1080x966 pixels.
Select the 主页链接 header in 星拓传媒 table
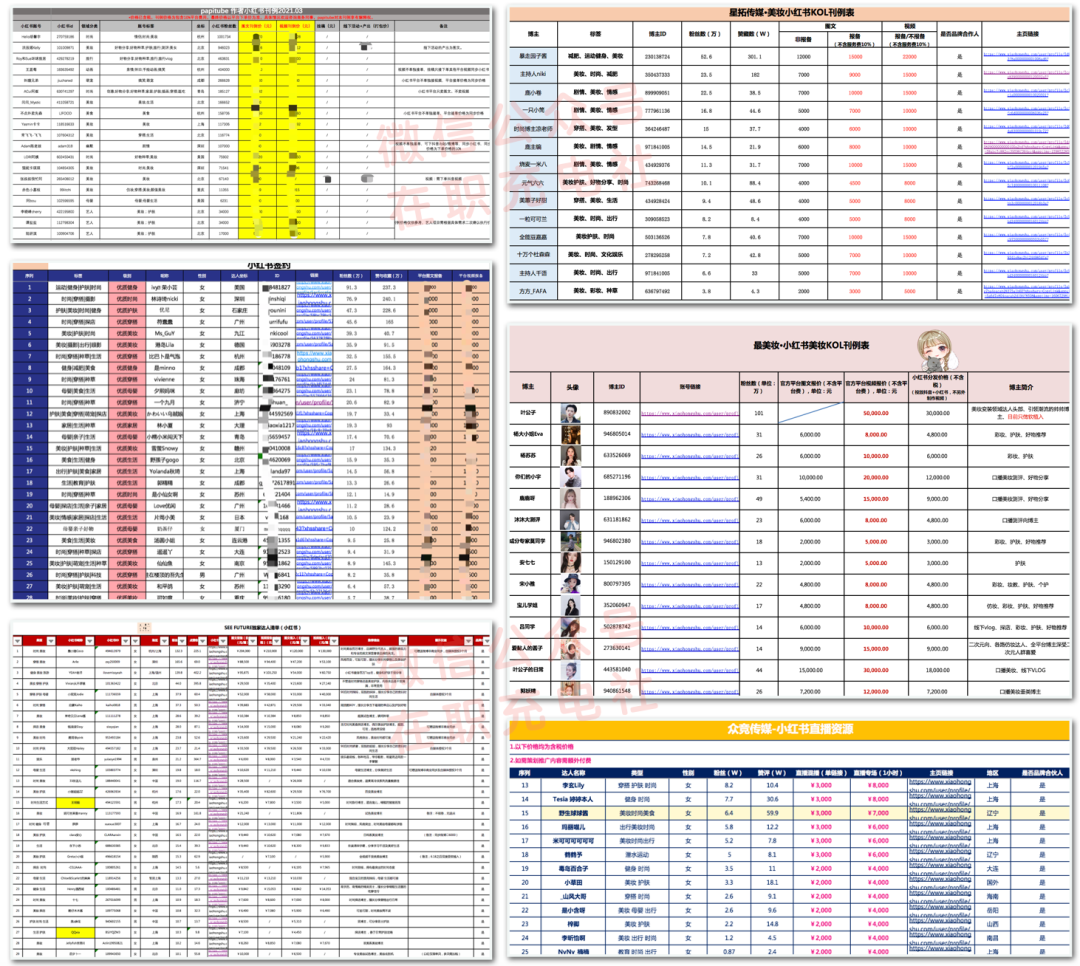[x=1027, y=34]
